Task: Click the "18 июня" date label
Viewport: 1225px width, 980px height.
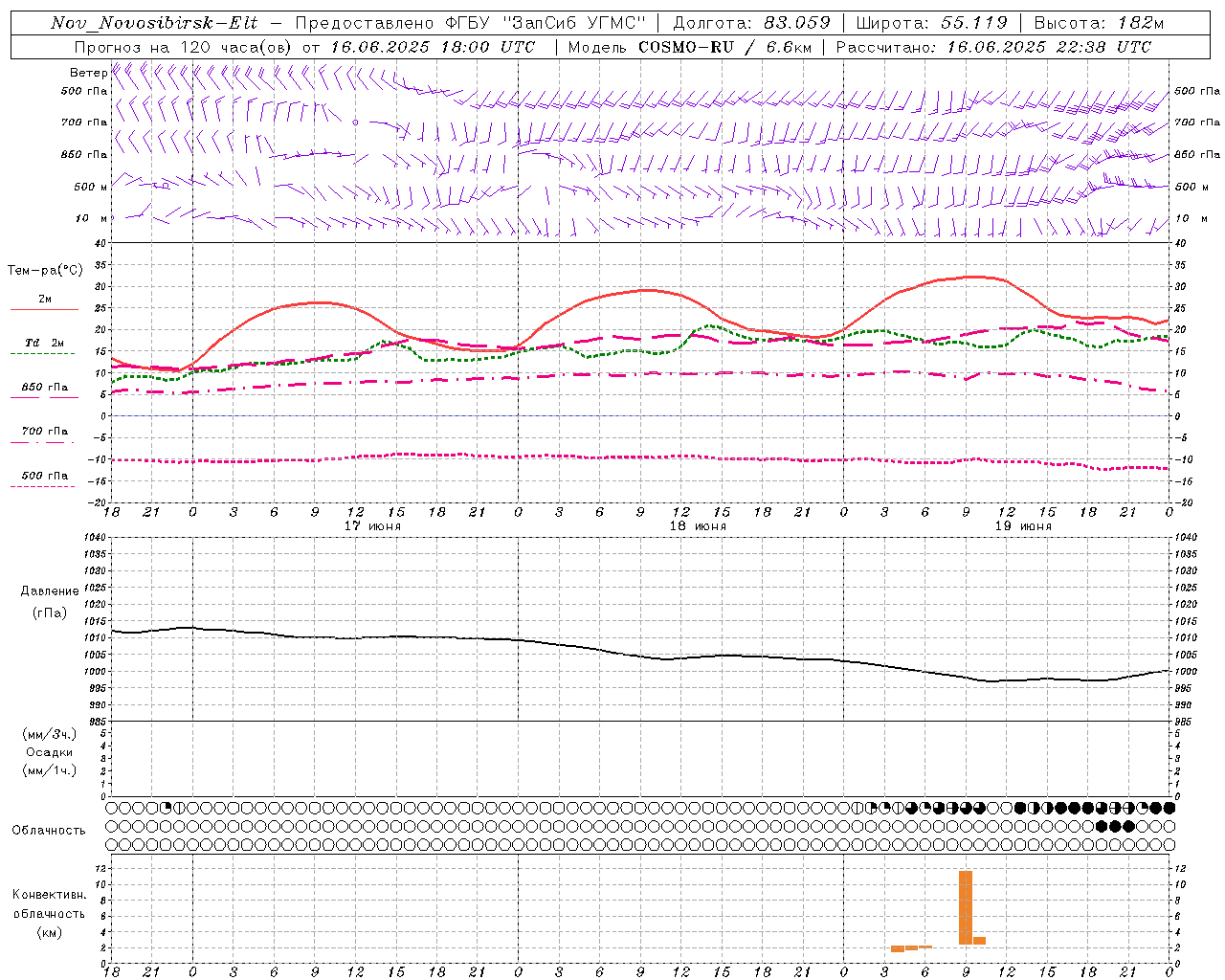Action: (698, 526)
